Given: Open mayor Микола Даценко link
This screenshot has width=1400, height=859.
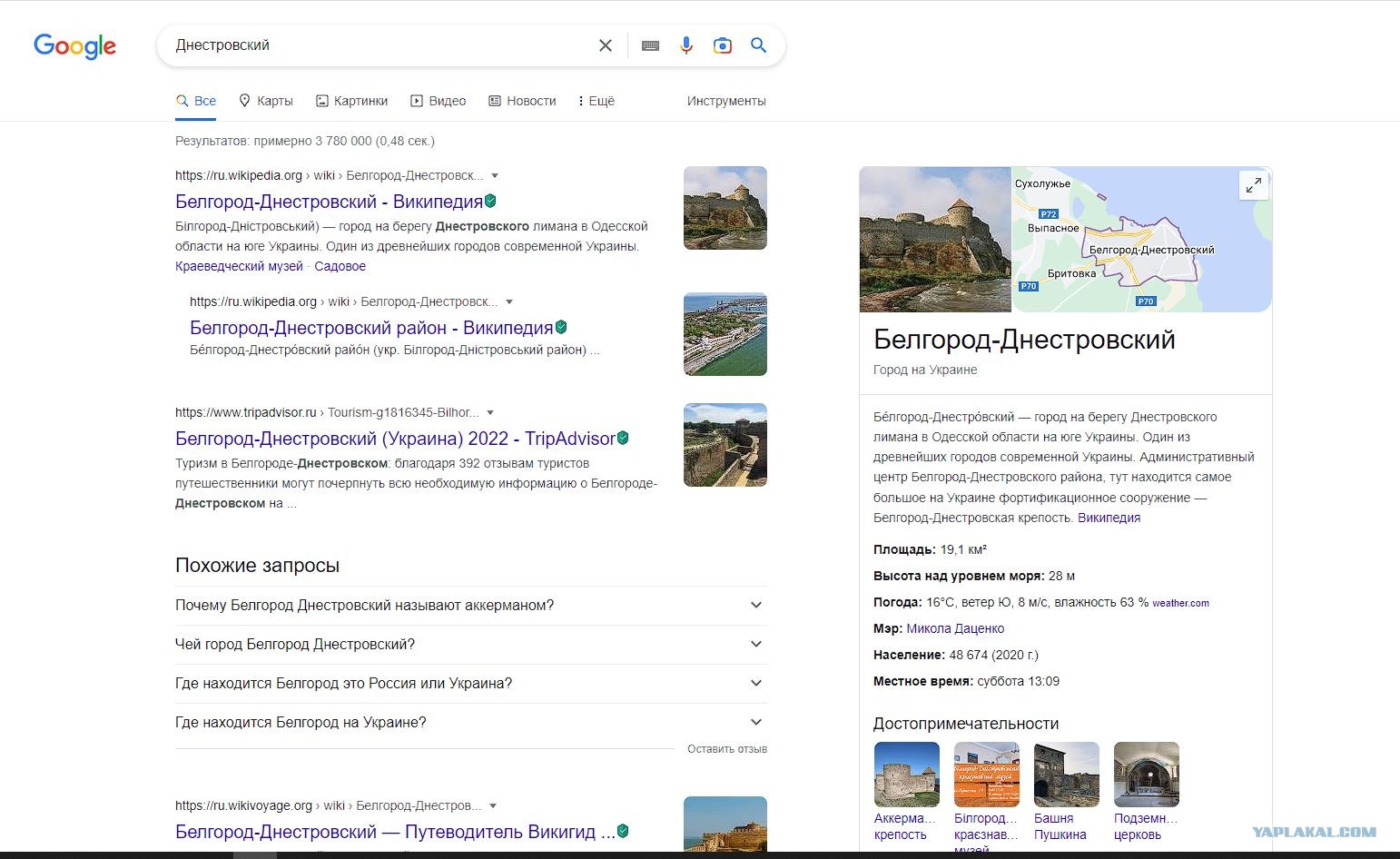Looking at the screenshot, I should click(955, 628).
